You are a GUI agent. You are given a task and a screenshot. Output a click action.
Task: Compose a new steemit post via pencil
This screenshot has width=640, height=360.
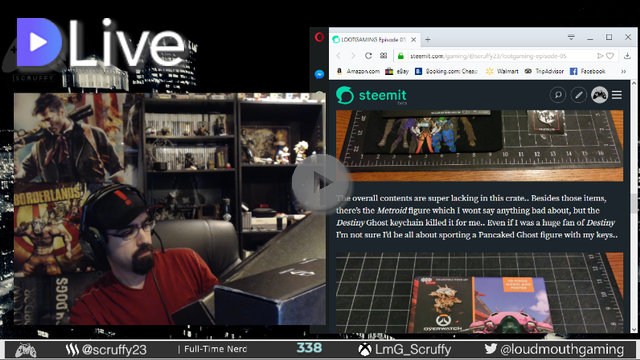pyautogui.click(x=578, y=95)
